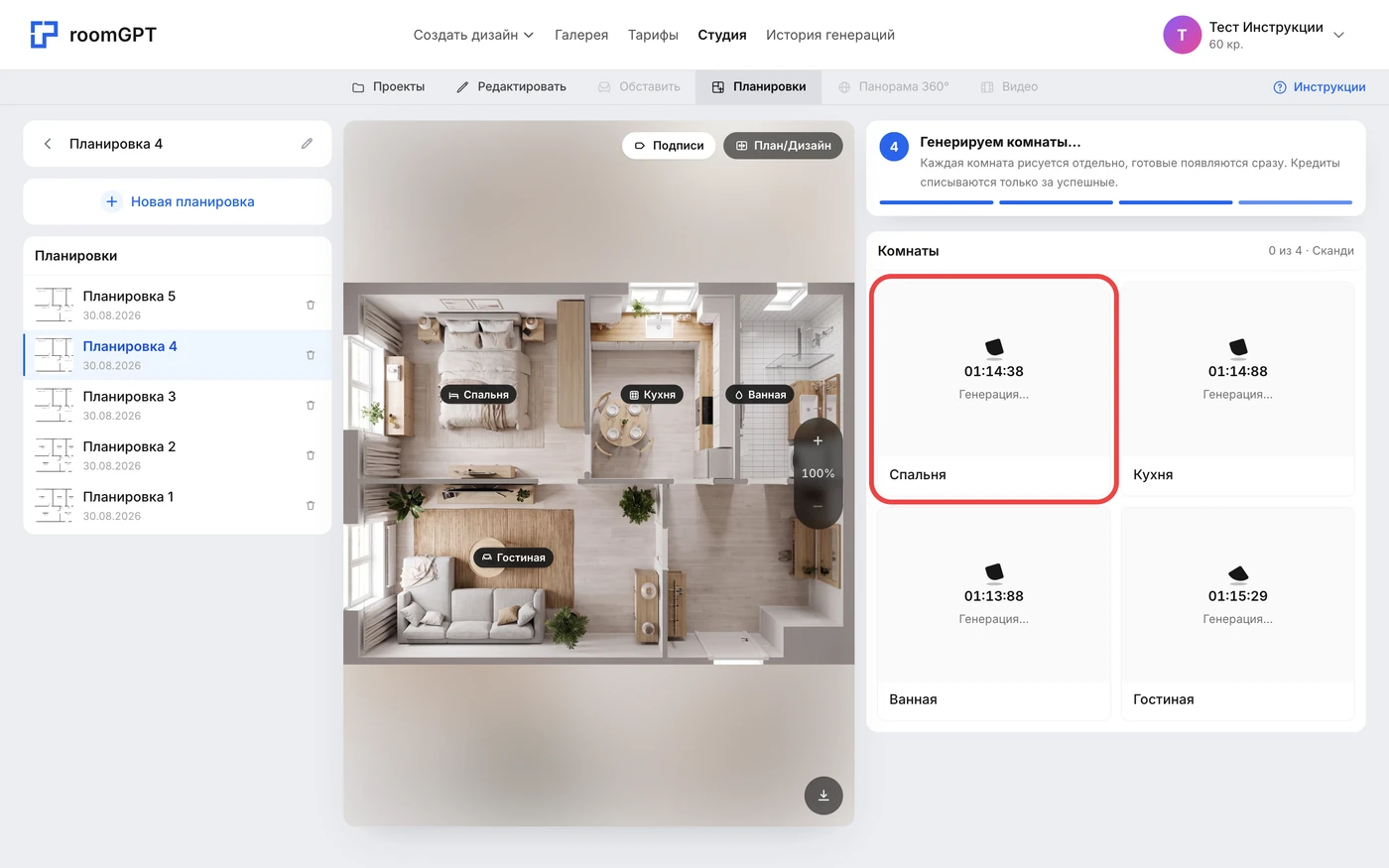The image size is (1389, 868).
Task: Open the Тарифы page
Action: click(x=653, y=35)
